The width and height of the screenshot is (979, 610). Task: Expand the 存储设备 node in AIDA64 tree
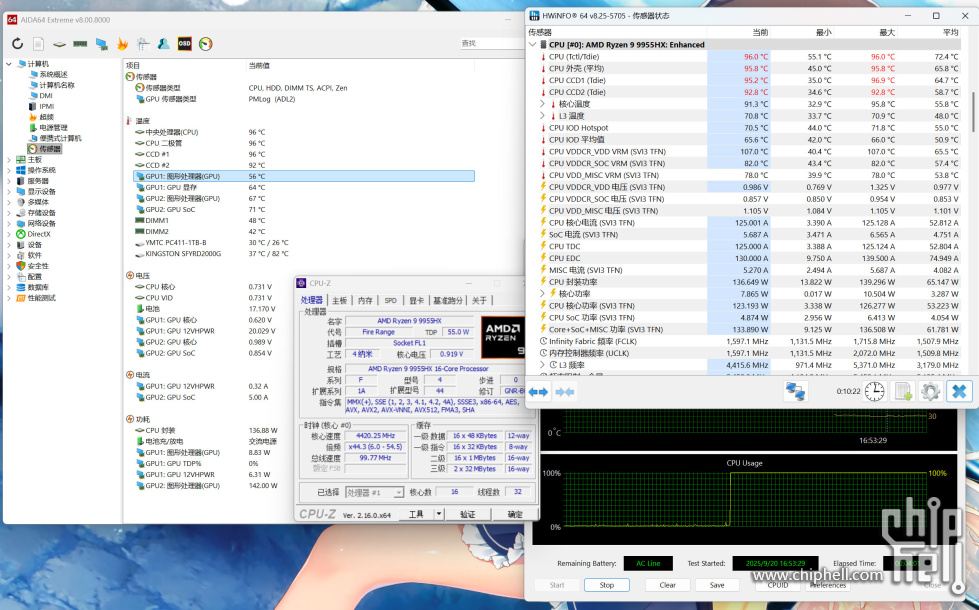[9, 213]
